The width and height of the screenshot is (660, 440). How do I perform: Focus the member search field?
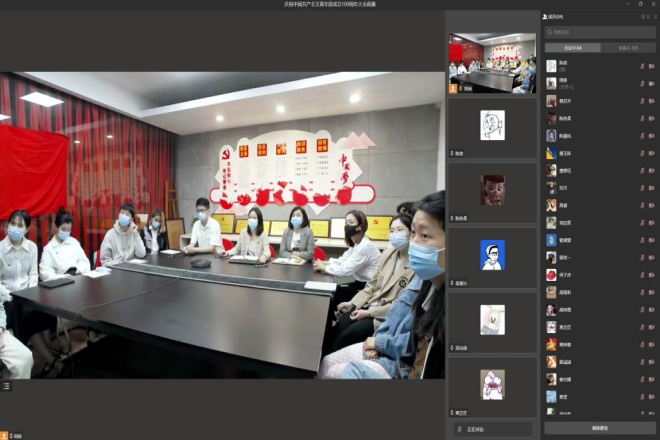600,32
